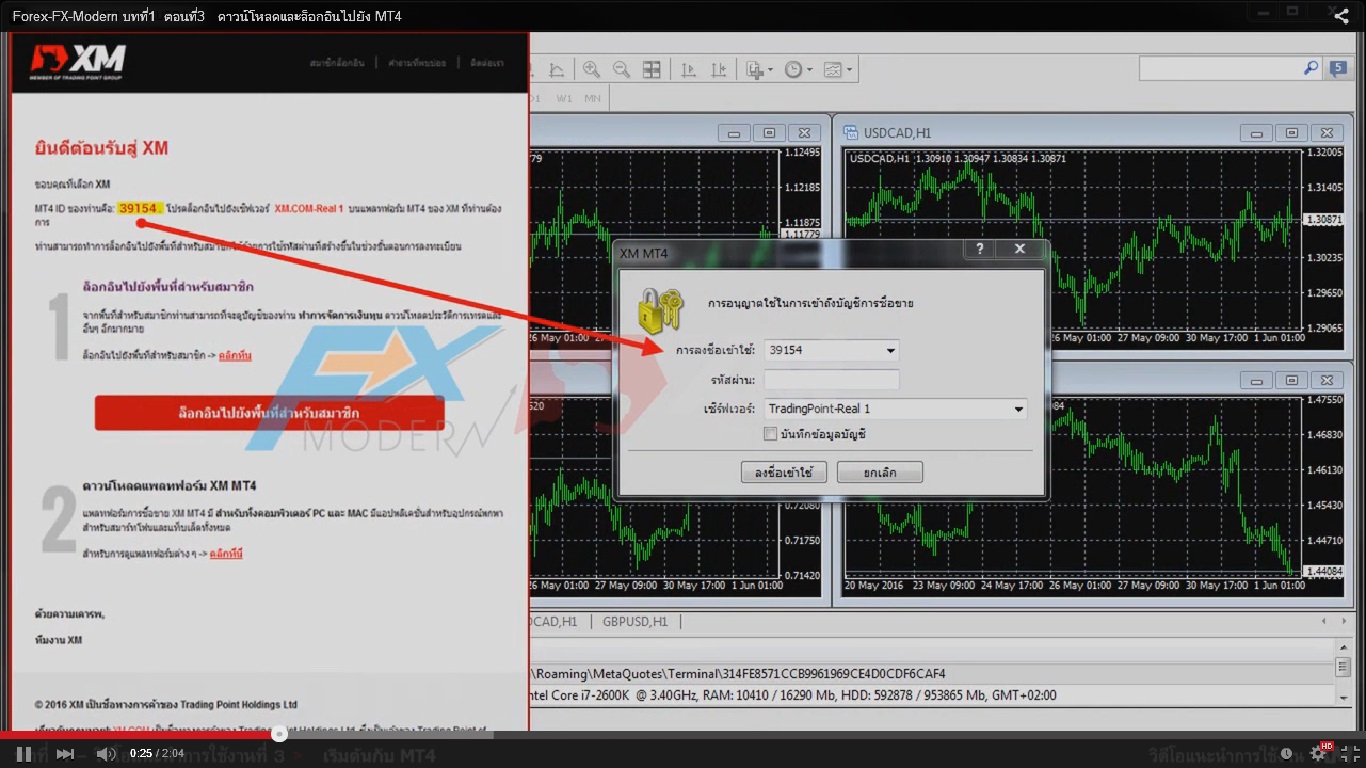Image resolution: width=1366 pixels, height=768 pixels.
Task: Open the periodicity clock icon
Action: tap(793, 70)
